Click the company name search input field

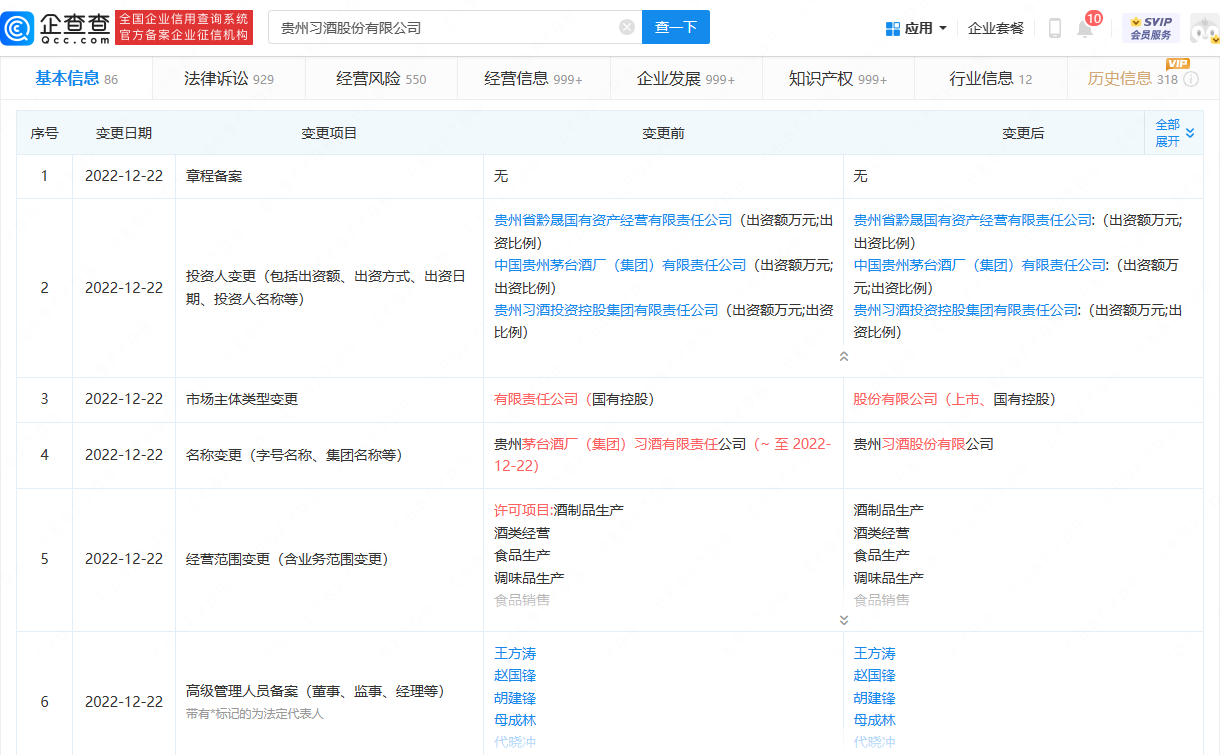440,27
